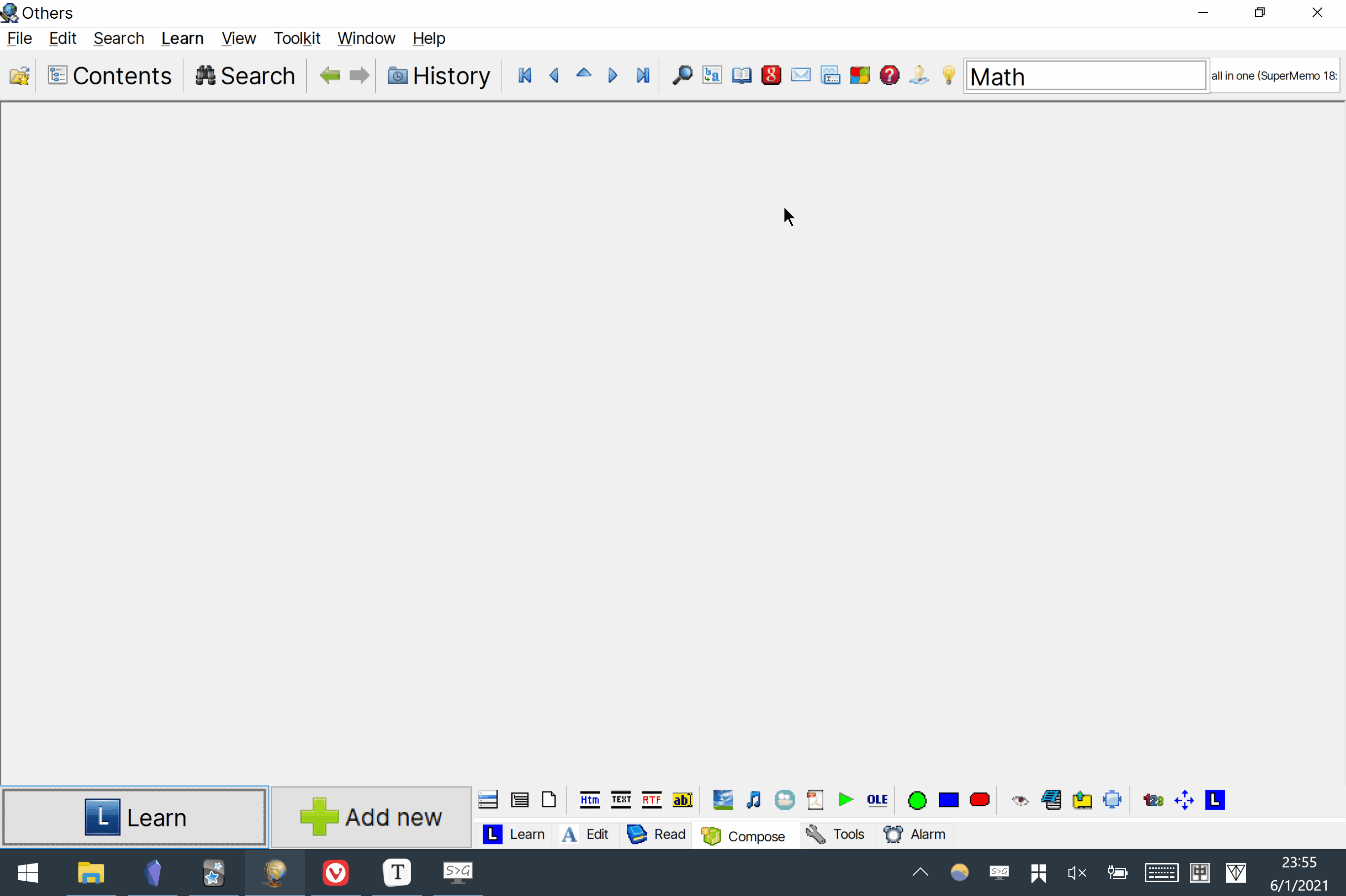Click the green circle shape icon
1346x896 pixels.
click(918, 800)
